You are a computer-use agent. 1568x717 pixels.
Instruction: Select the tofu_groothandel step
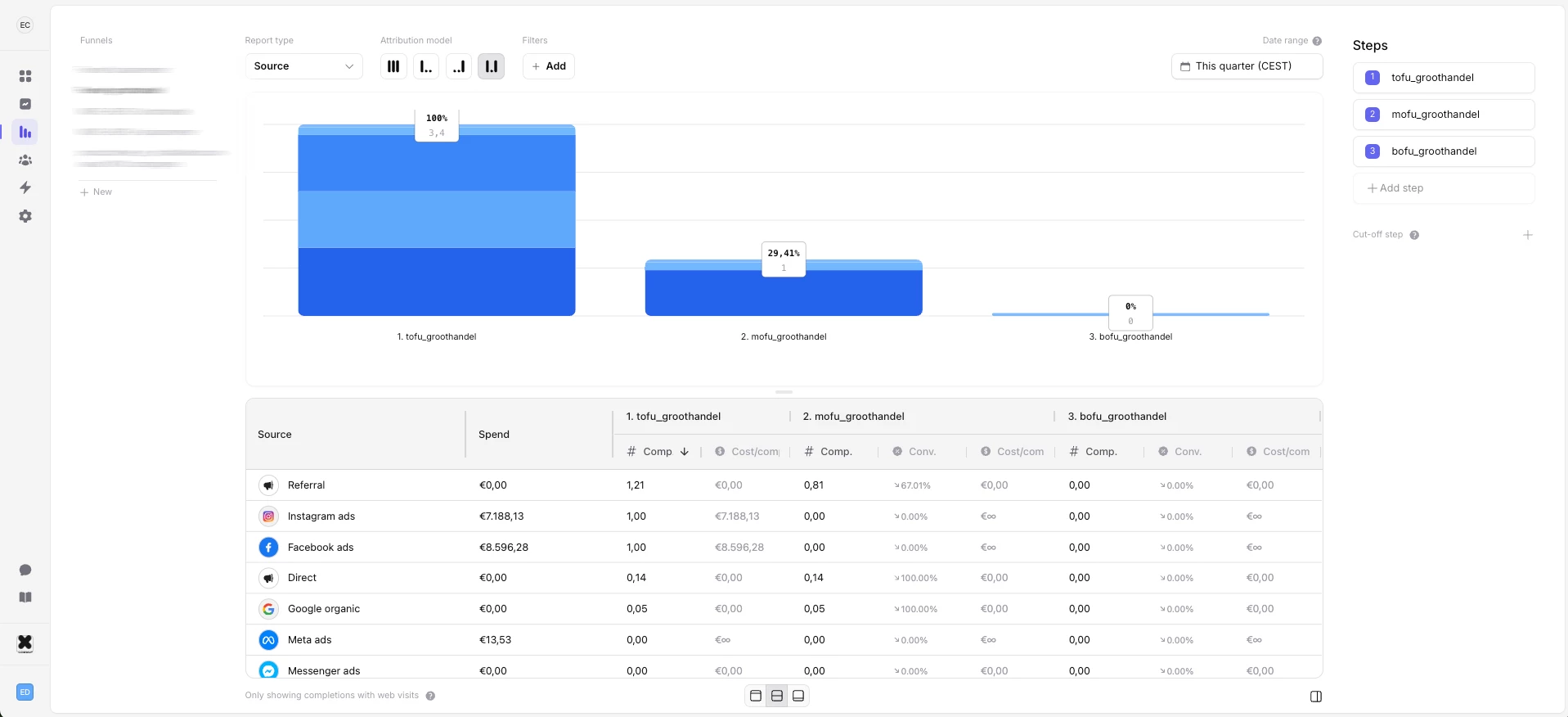(x=1444, y=78)
